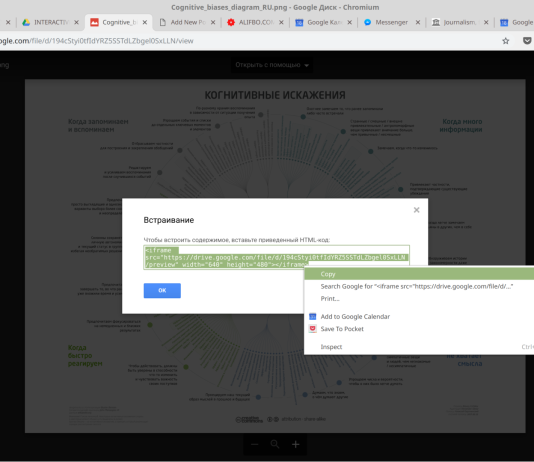Confirm with the blue OK button
This screenshot has width=534, height=462.
click(162, 290)
